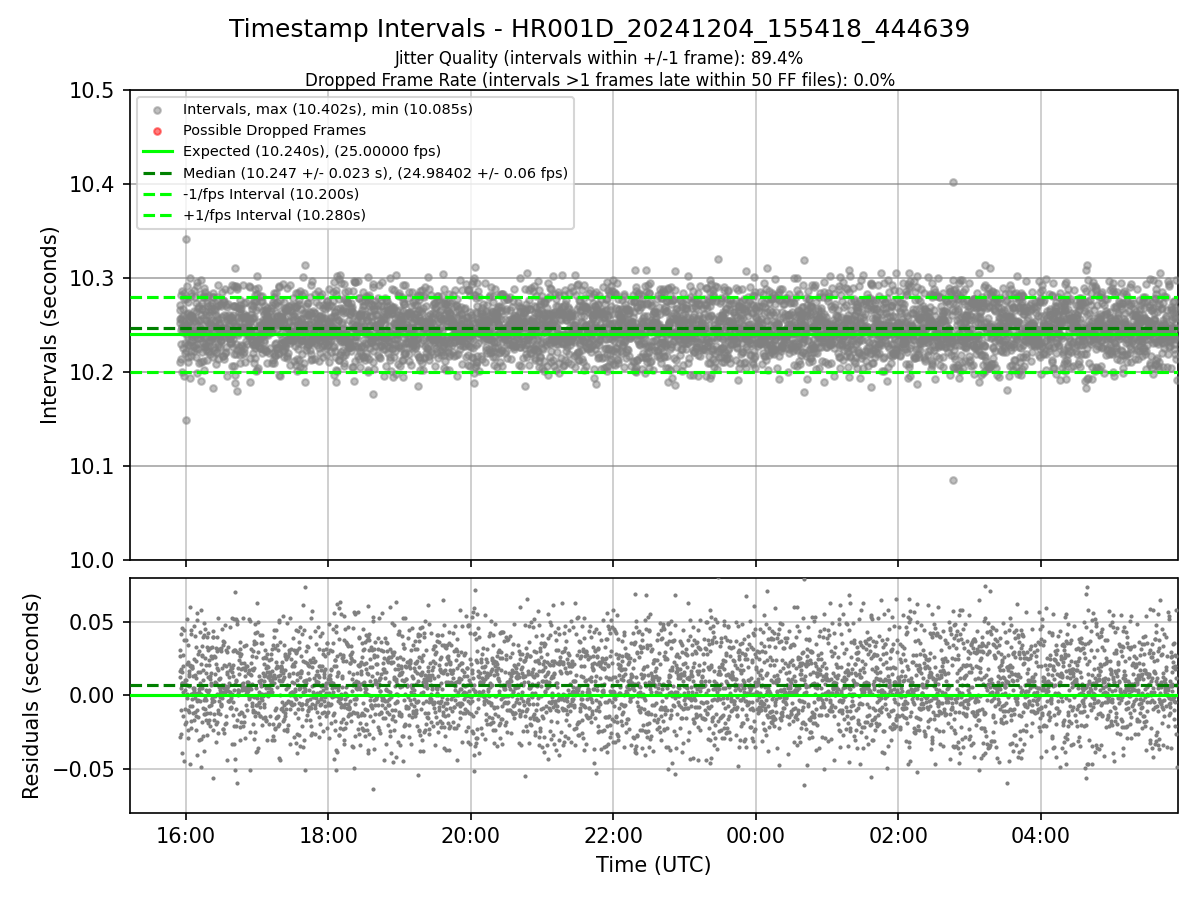Click the '16:00' x-axis tick label
This screenshot has height=900, width=1200.
pos(186,836)
